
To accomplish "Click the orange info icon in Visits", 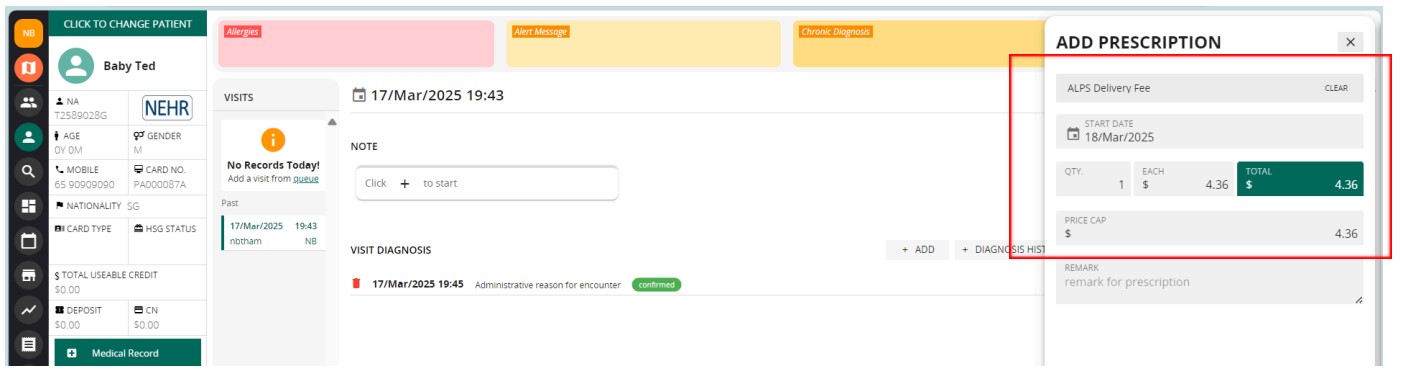I will (273, 141).
